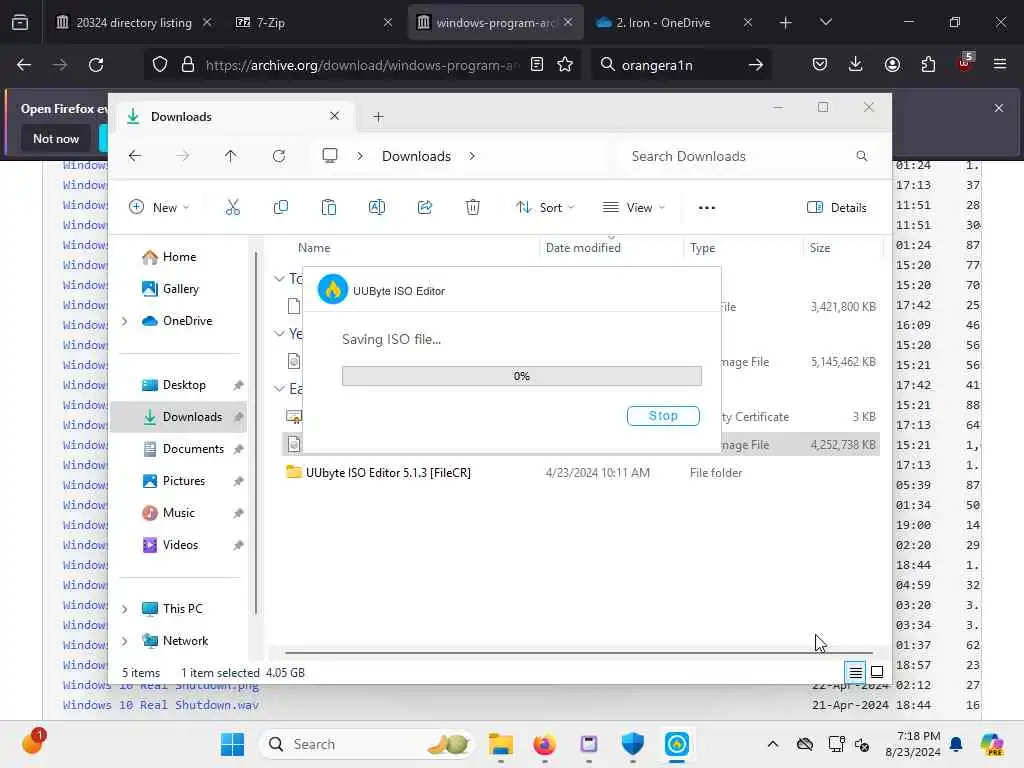Click the Search Downloads field

tap(749, 156)
